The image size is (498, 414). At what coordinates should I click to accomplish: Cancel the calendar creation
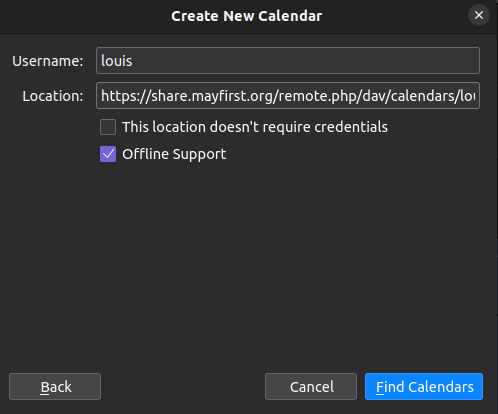point(311,387)
